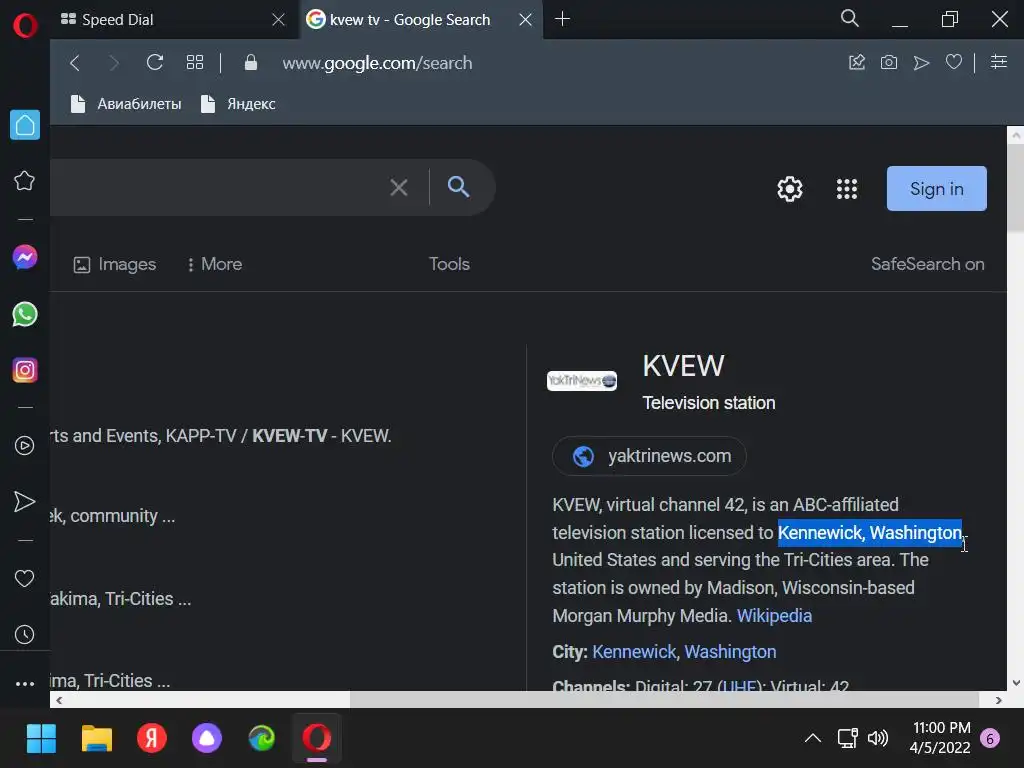Viewport: 1024px width, 768px height.
Task: Click SafeSearch on setting
Action: click(927, 264)
